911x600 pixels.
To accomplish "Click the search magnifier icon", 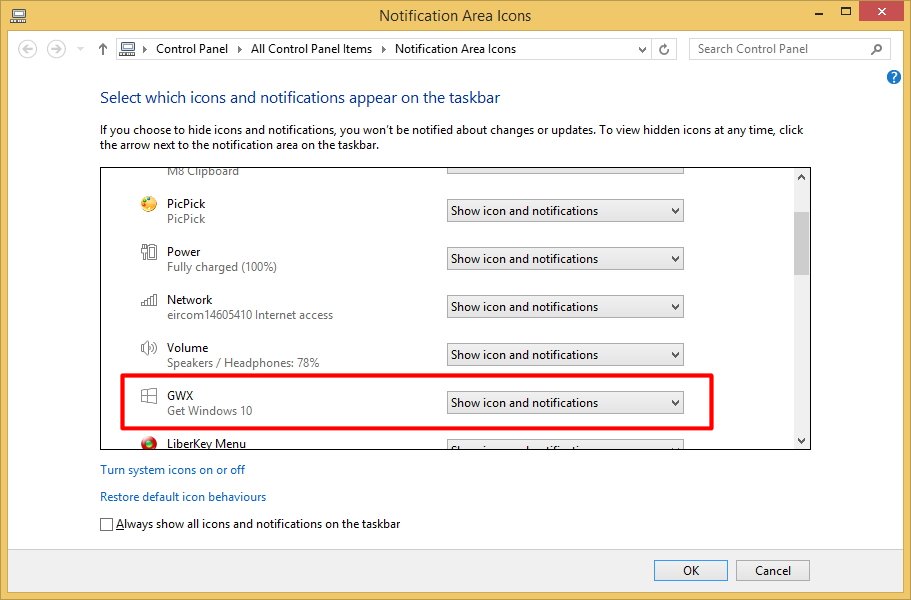I will point(877,49).
